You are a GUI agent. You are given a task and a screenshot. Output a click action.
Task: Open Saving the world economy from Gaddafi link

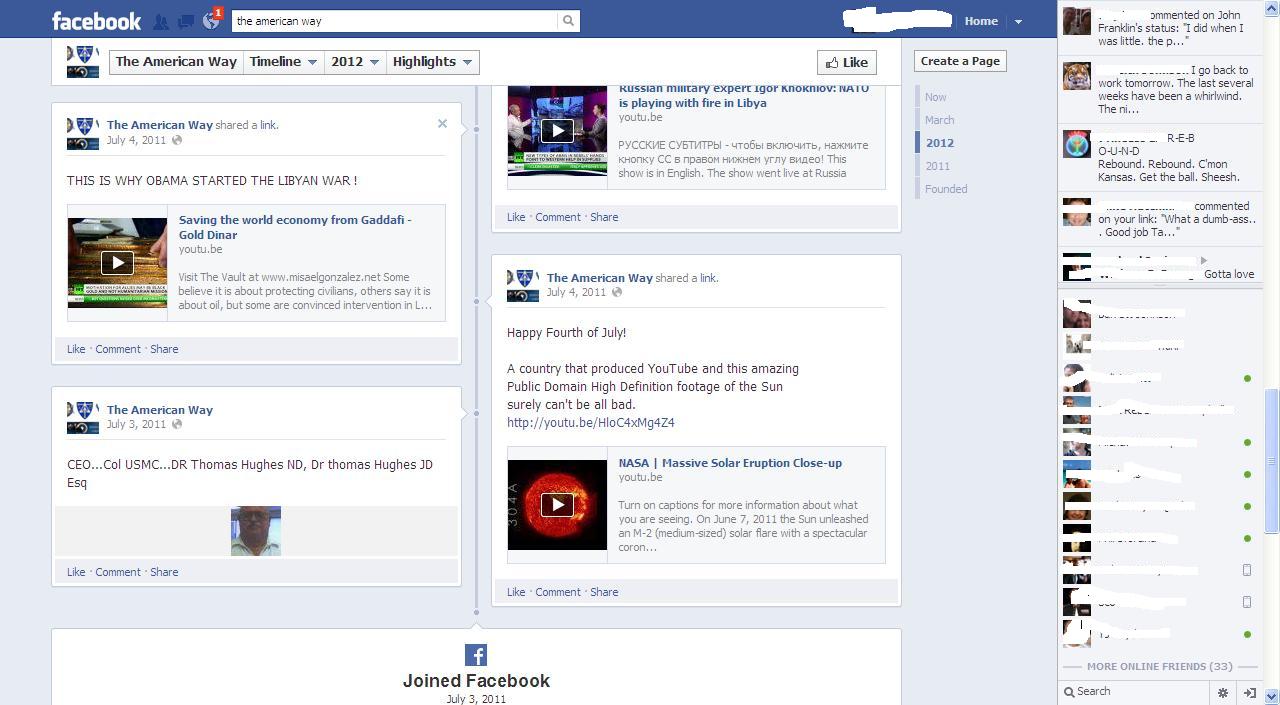295,227
